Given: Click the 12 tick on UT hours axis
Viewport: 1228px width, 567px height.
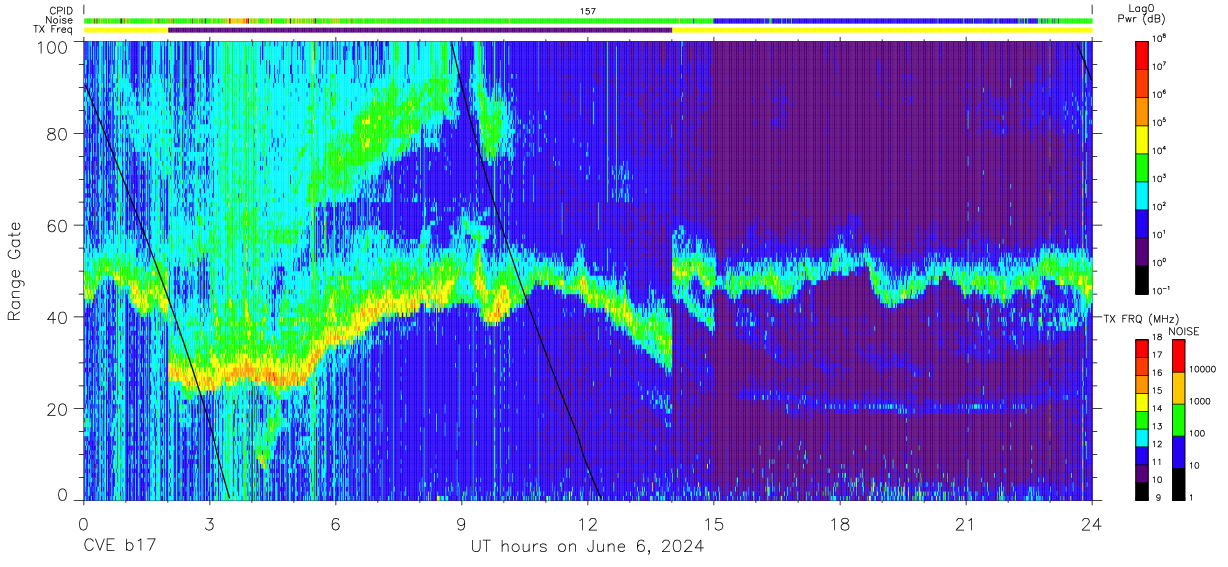Looking at the screenshot, I should pos(588,525).
